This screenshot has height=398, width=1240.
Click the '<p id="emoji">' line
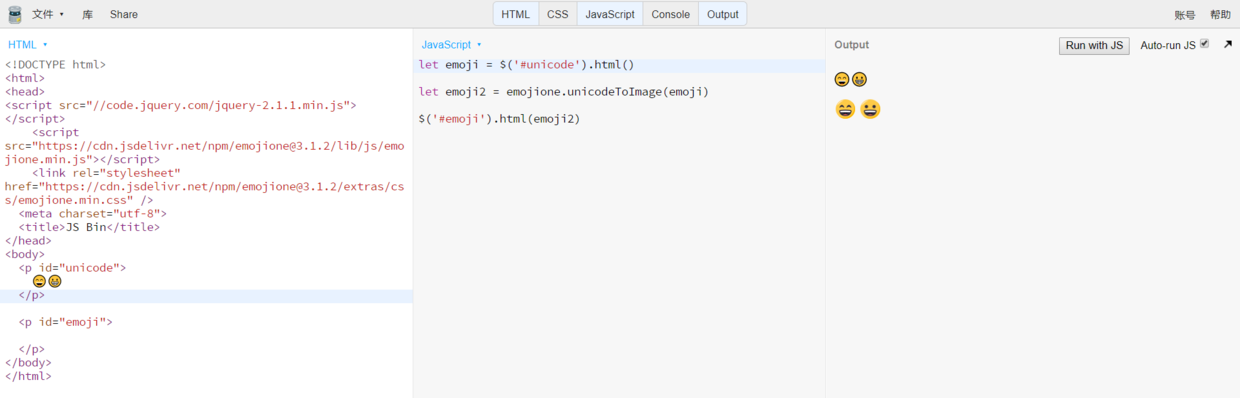(65, 322)
